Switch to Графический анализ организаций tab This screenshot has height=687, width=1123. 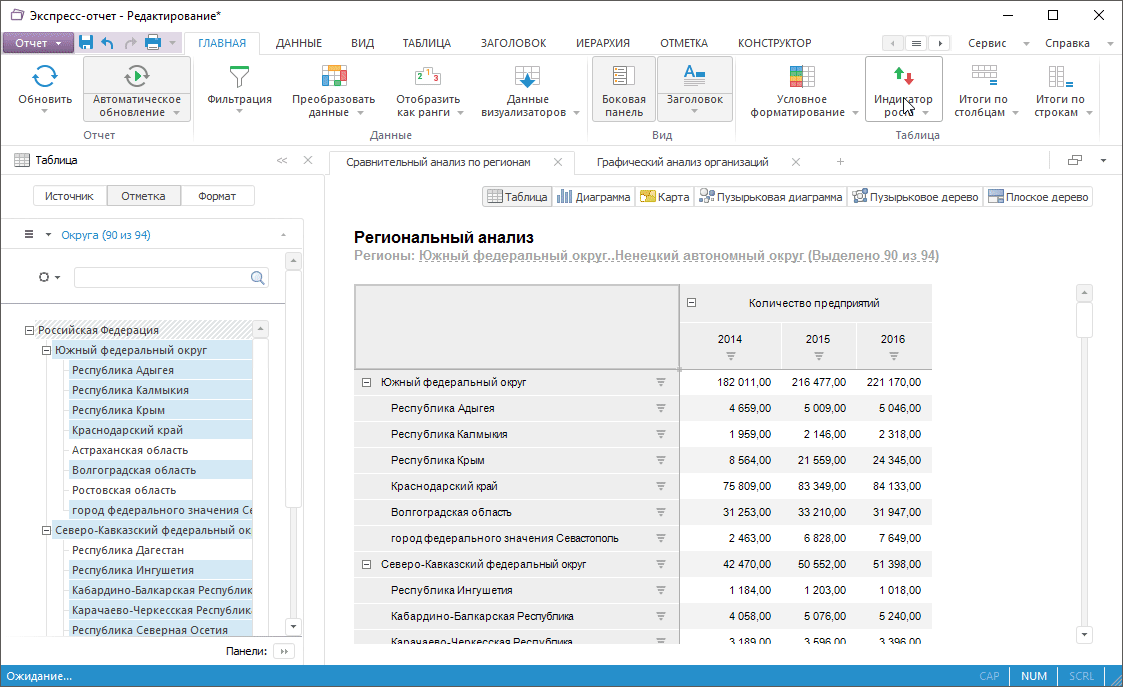(x=682, y=162)
